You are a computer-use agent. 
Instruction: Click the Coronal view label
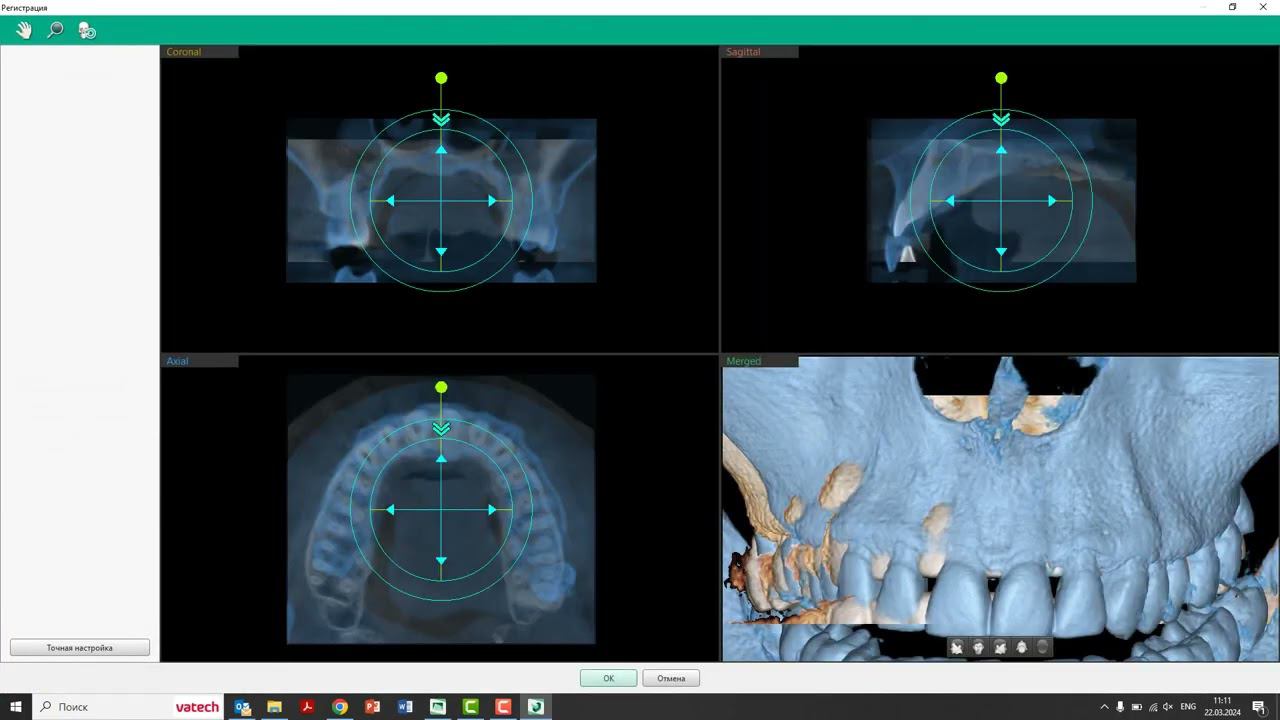coord(184,52)
